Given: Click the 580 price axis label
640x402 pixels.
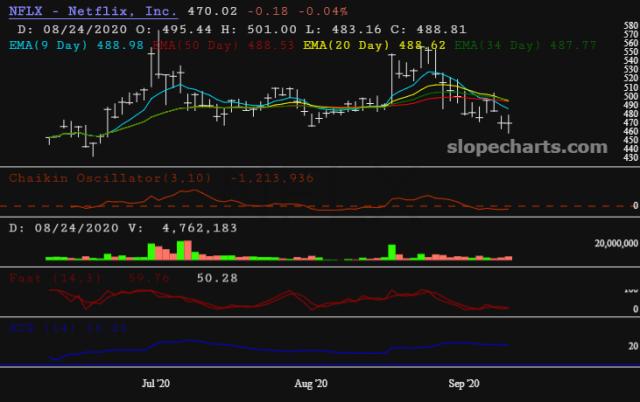Looking at the screenshot, I should 631,25.
